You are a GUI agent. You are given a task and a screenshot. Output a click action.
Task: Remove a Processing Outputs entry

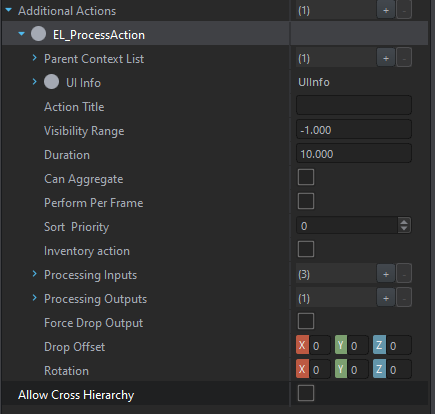click(x=404, y=298)
